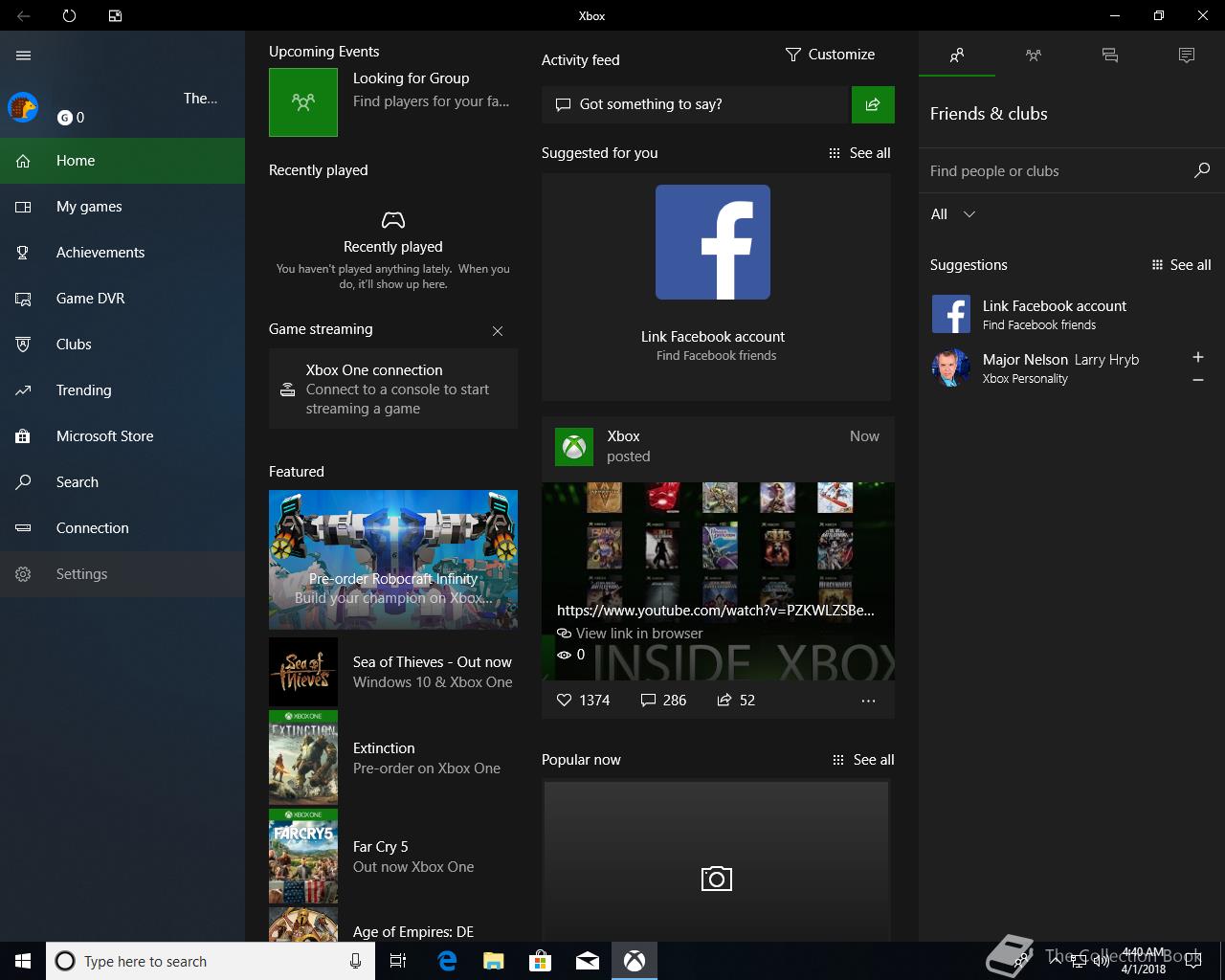Open more options ellipsis on Xbox post
The image size is (1225, 980).
[868, 701]
